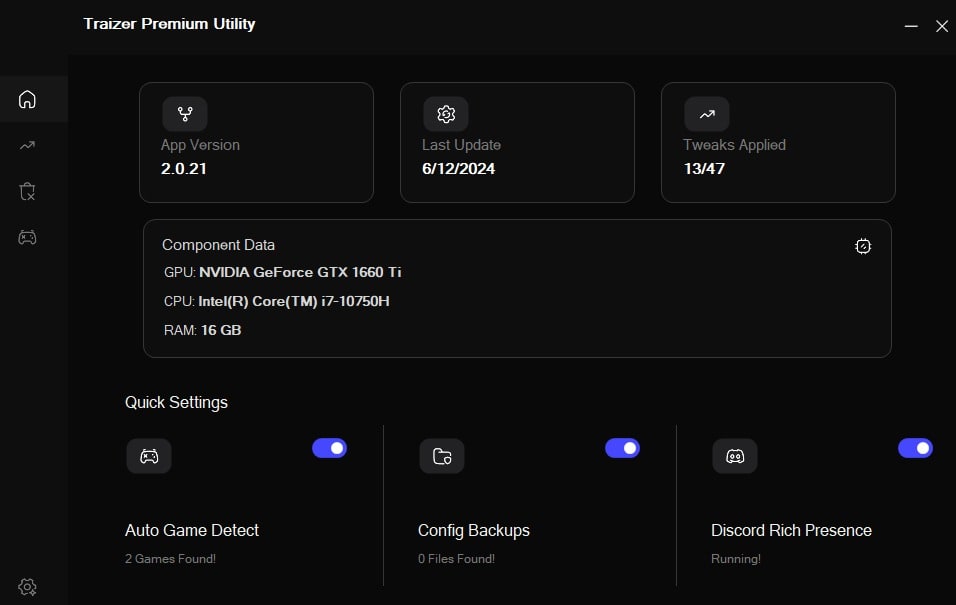Click the version hierarchy icon on App Version card
The image size is (956, 605).
point(184,114)
